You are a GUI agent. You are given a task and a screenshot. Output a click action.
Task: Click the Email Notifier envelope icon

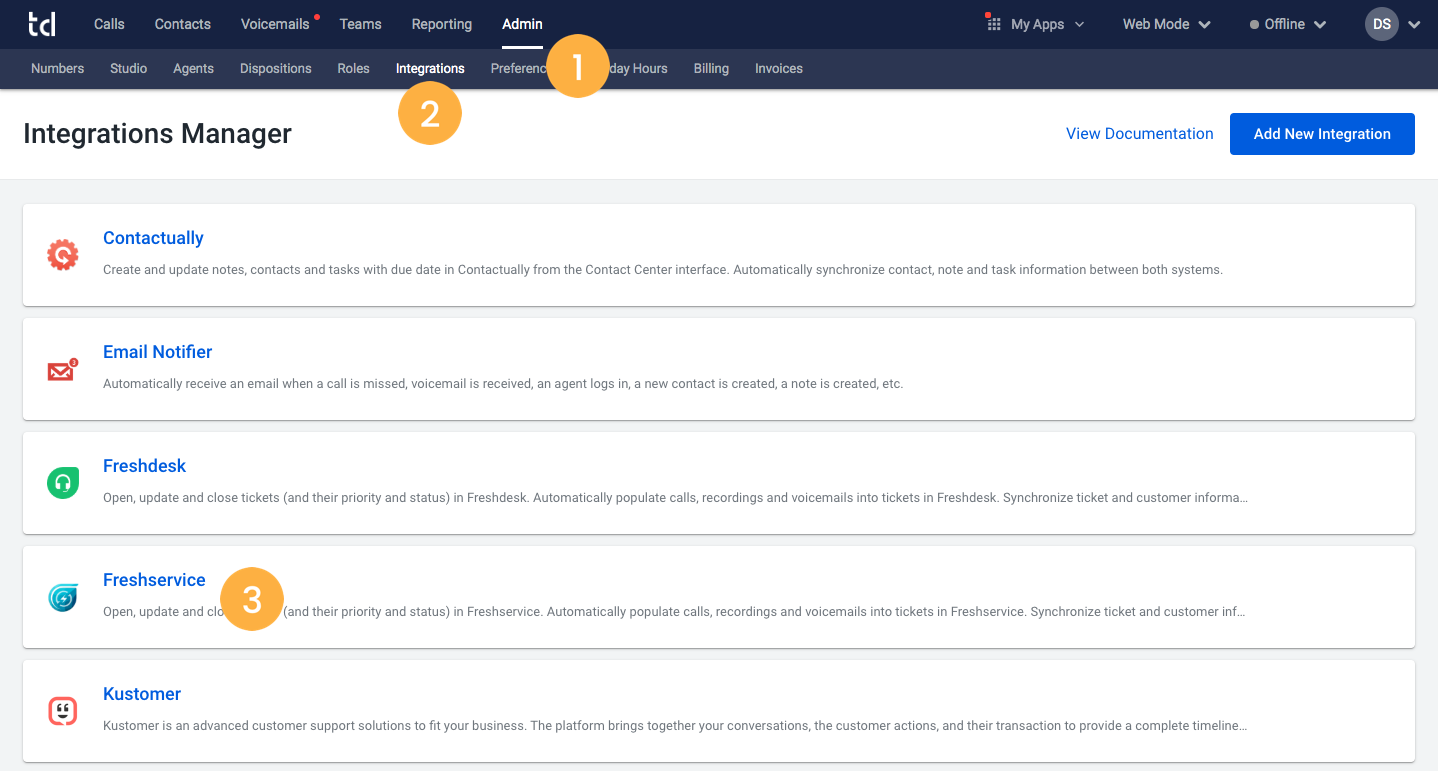63,370
